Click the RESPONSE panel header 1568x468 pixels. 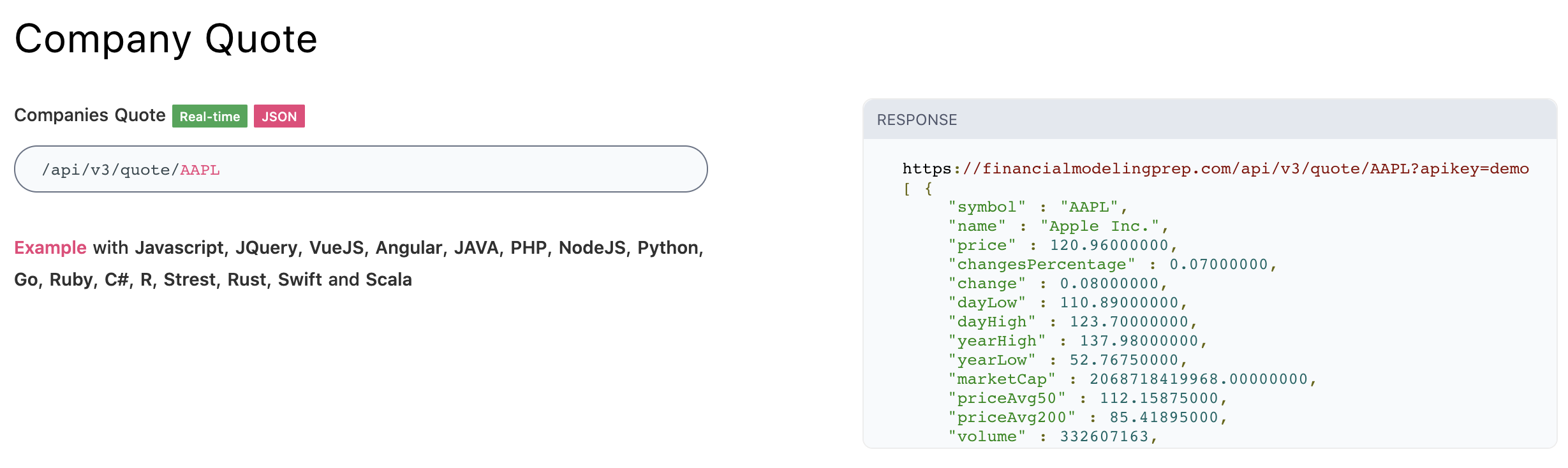(1209, 120)
